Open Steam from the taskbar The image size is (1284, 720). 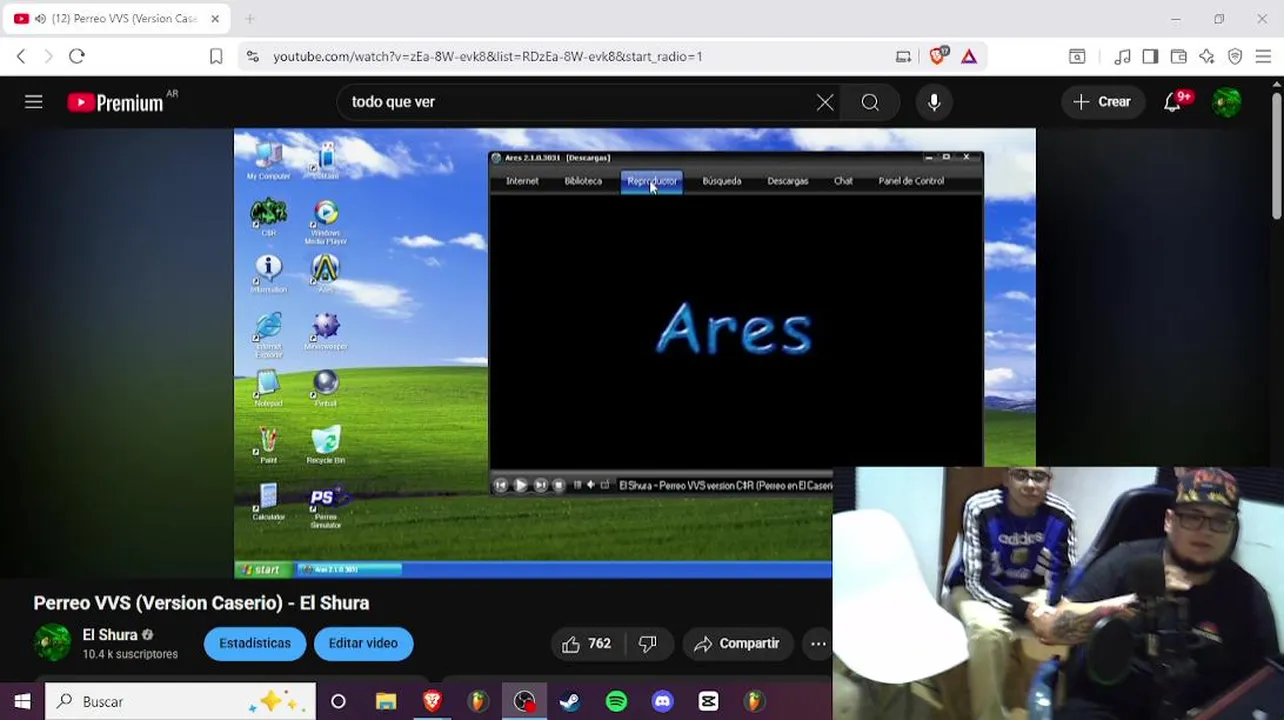[570, 702]
